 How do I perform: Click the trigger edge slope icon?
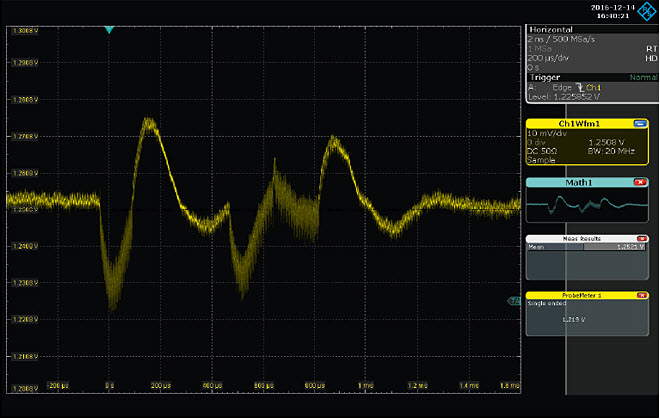pyautogui.click(x=578, y=88)
